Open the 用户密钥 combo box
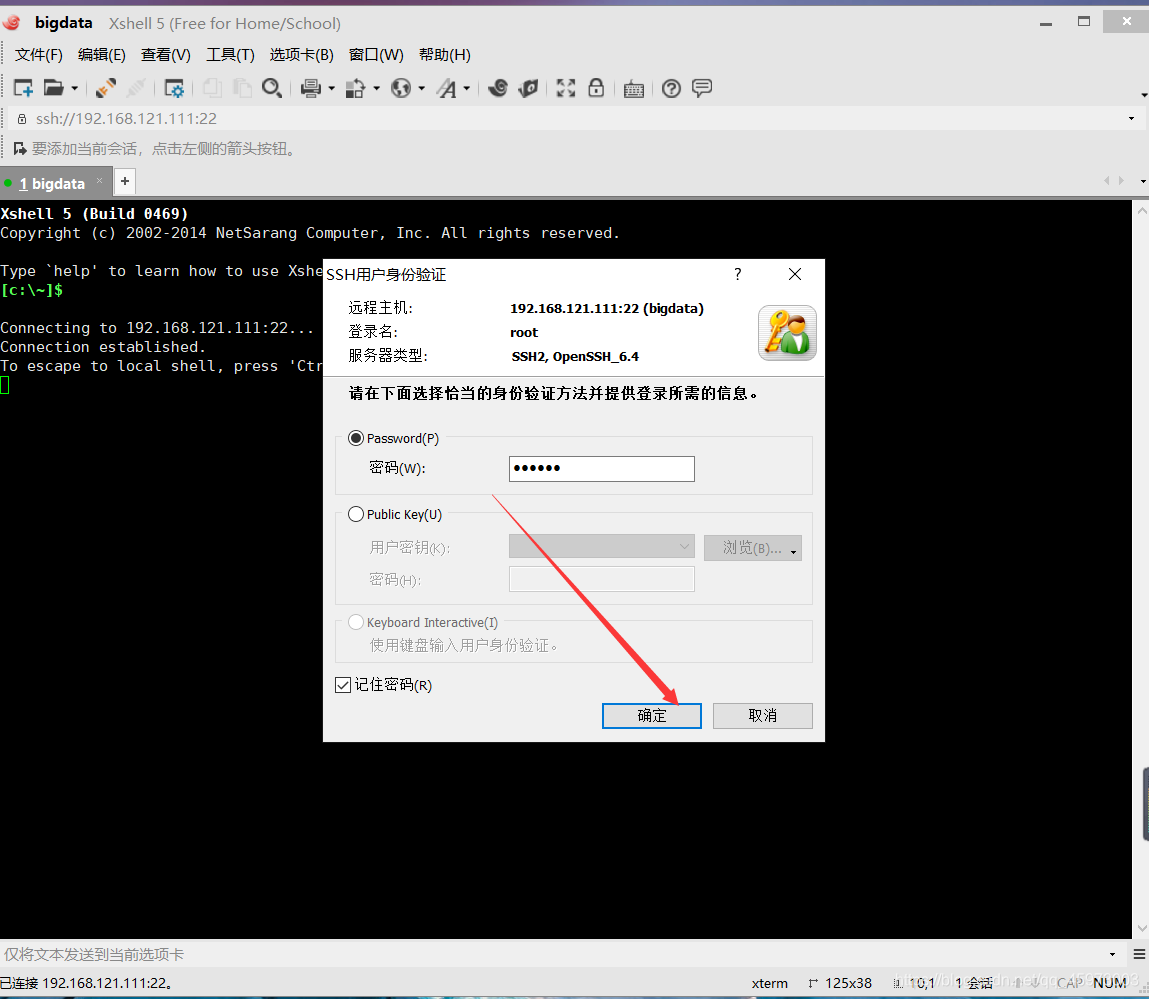Image resolution: width=1149 pixels, height=999 pixels. pos(602,546)
